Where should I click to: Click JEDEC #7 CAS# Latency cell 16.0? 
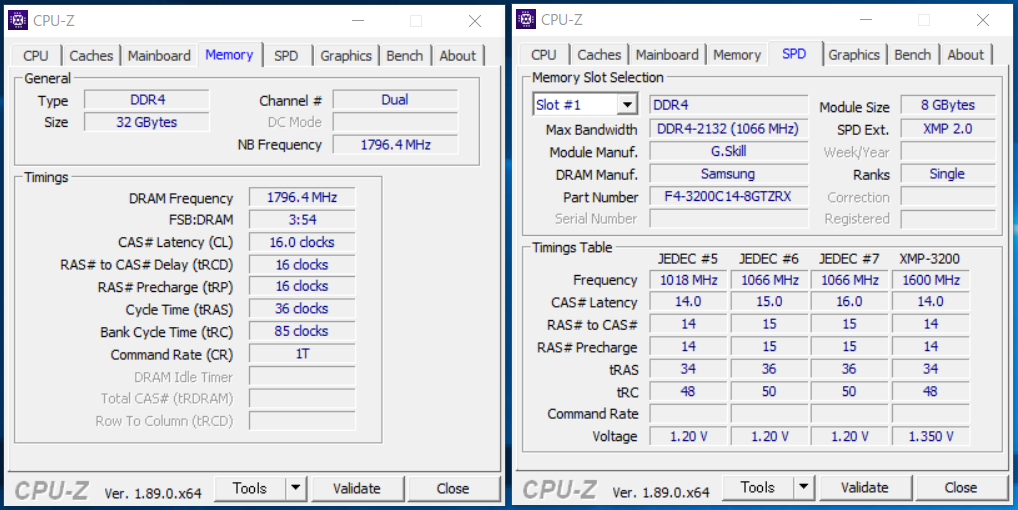(849, 302)
